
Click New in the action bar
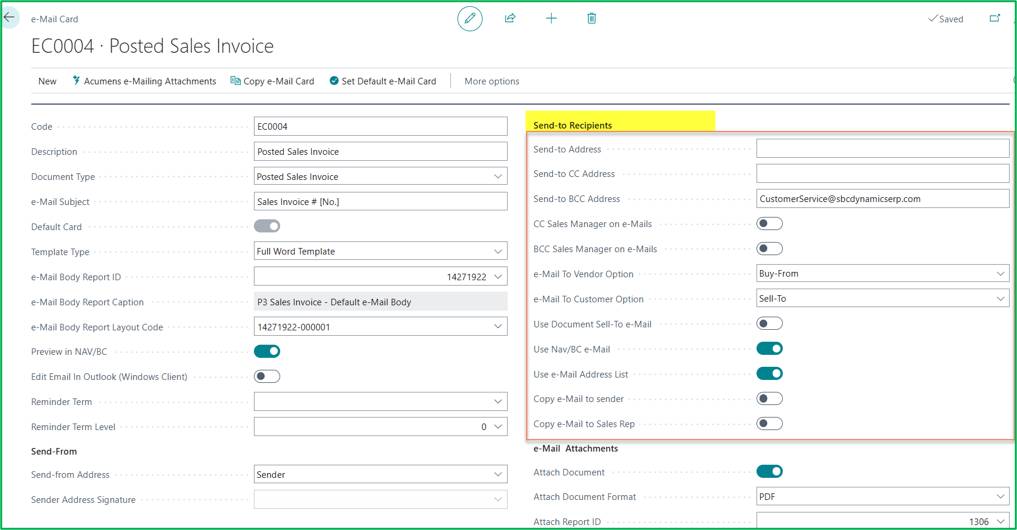pos(47,81)
